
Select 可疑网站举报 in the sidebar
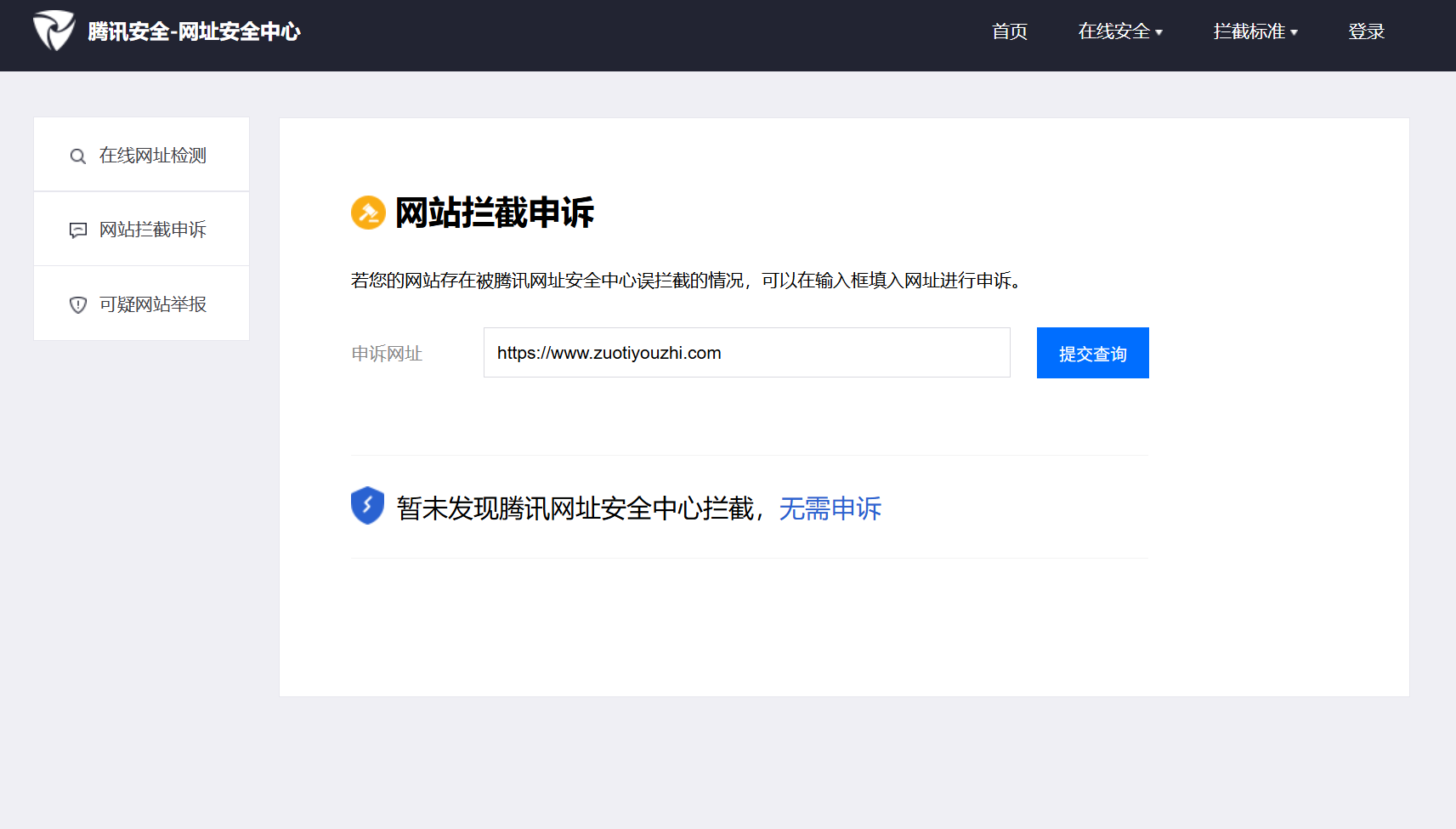click(x=141, y=304)
